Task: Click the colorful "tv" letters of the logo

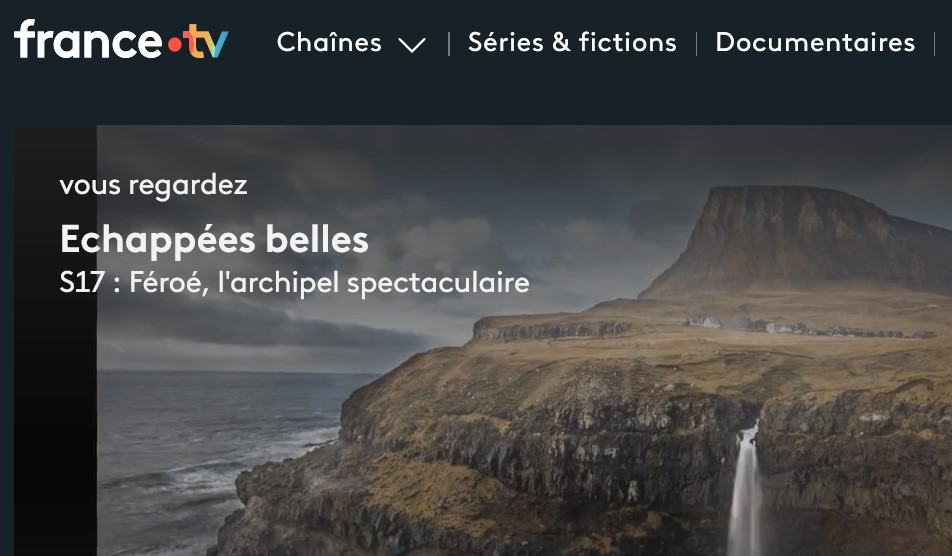Action: (x=206, y=41)
